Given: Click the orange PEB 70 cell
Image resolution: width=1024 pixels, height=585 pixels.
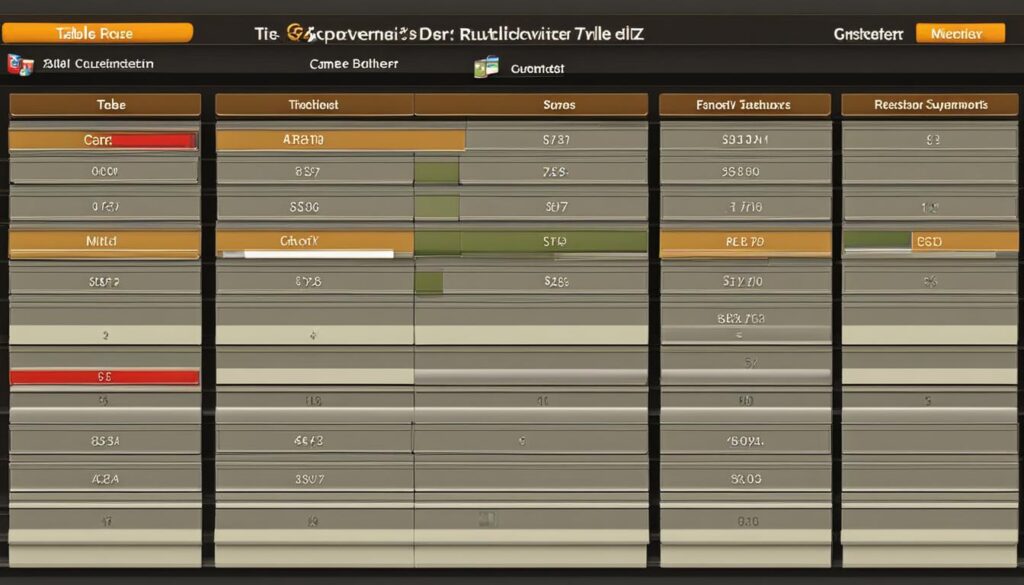Looking at the screenshot, I should click(745, 242).
